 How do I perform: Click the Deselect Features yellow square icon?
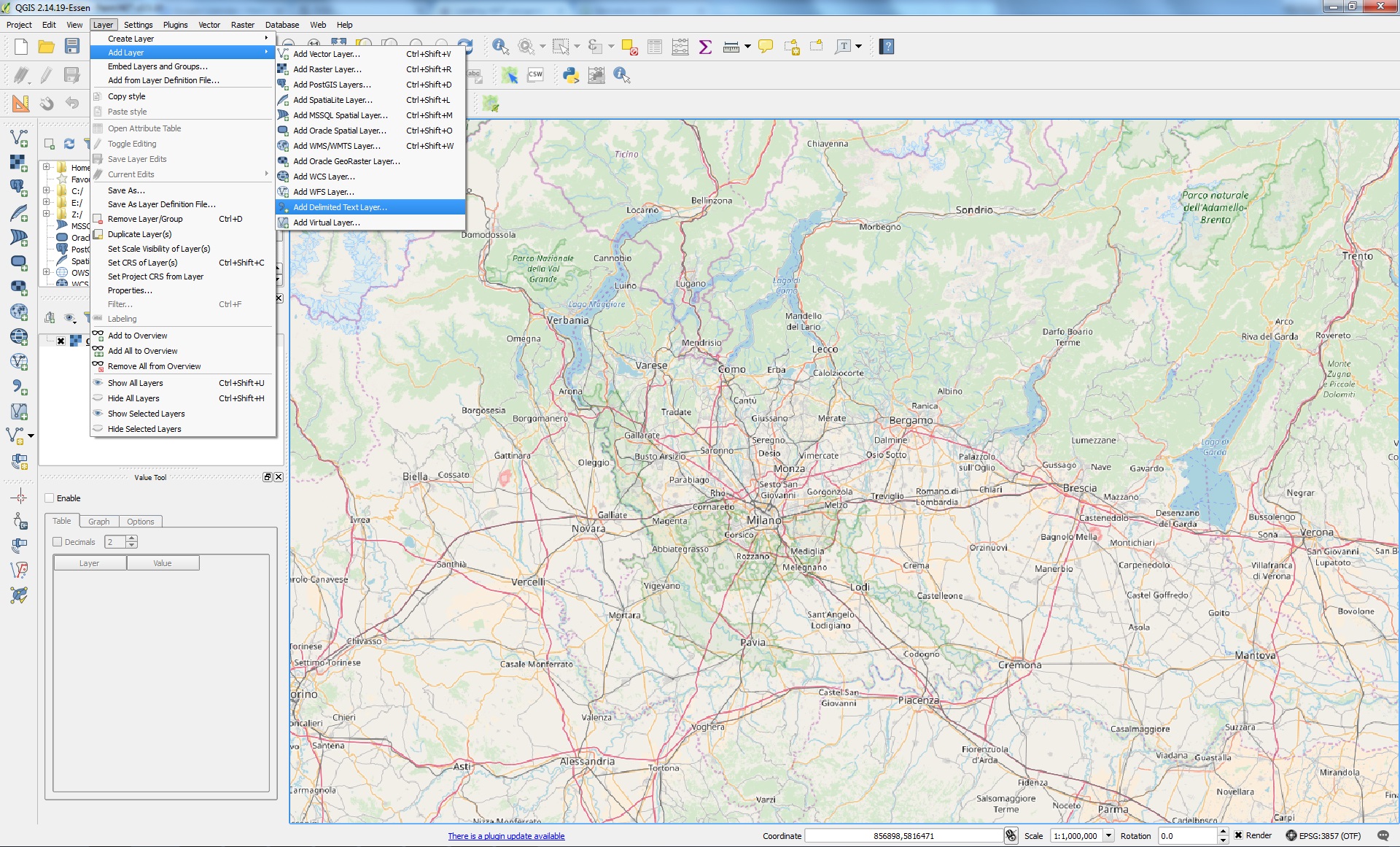[x=630, y=47]
